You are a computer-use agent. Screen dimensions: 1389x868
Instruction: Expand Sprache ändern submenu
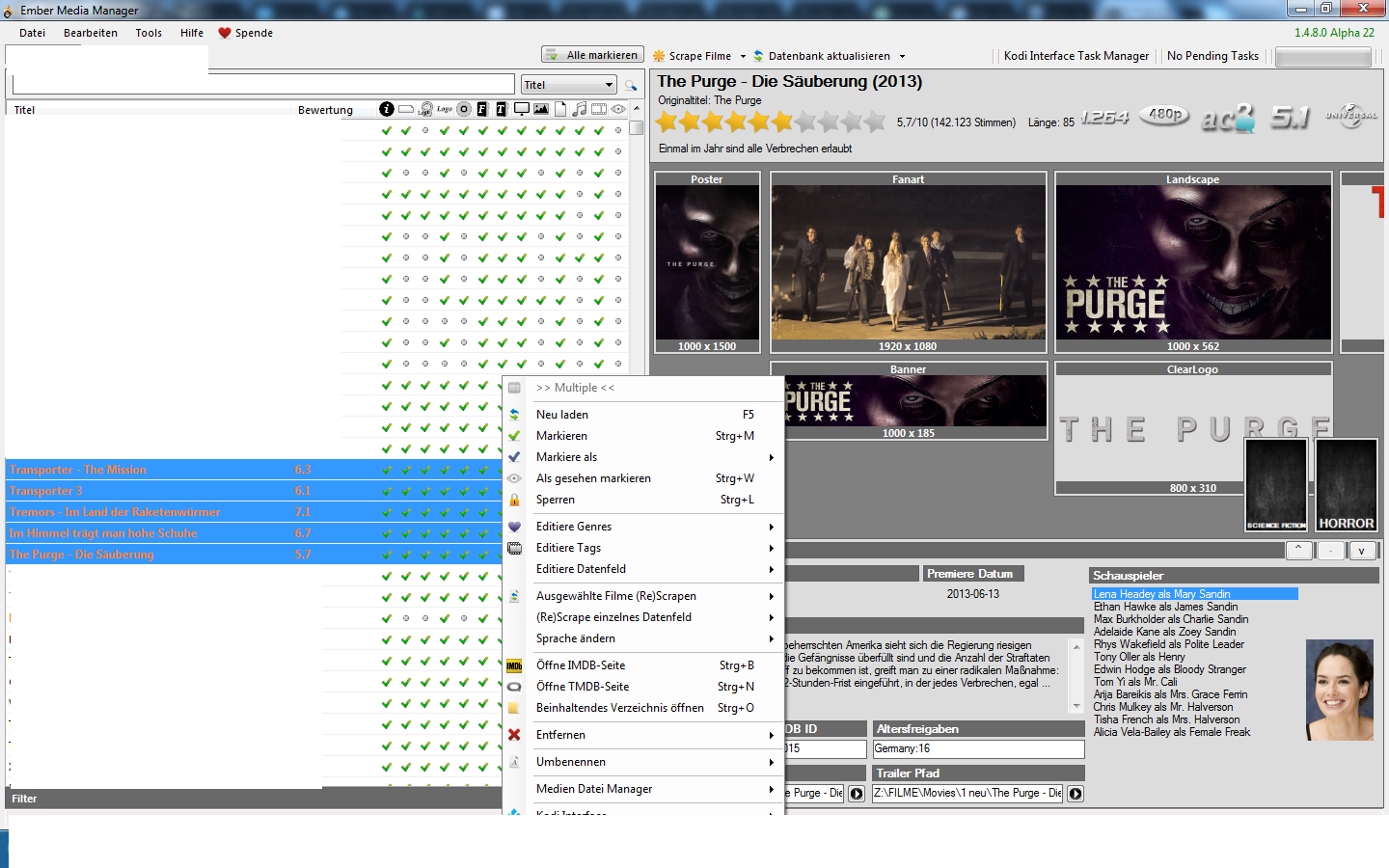[x=643, y=638]
